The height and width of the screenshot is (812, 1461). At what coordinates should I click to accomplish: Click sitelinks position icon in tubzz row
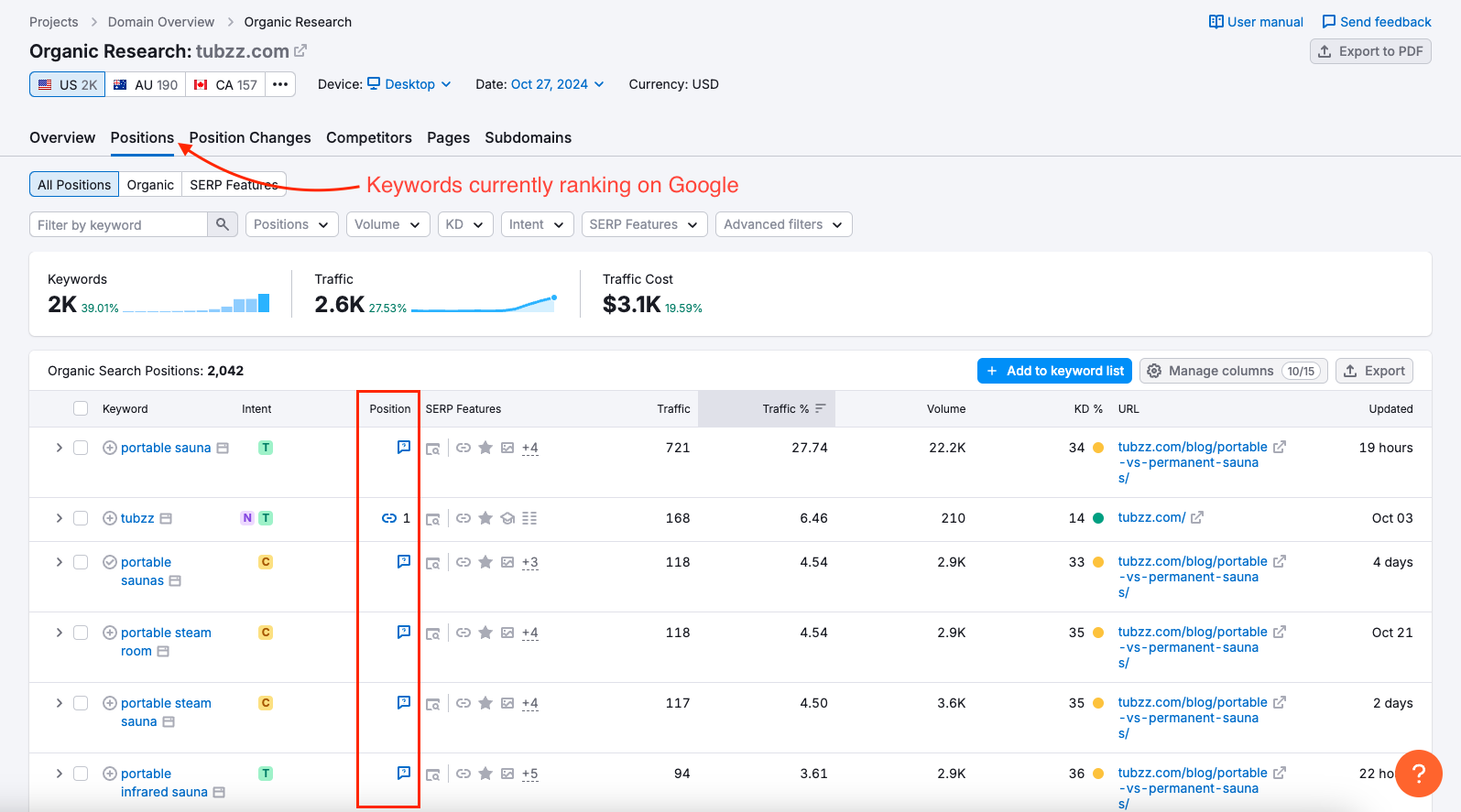point(389,518)
